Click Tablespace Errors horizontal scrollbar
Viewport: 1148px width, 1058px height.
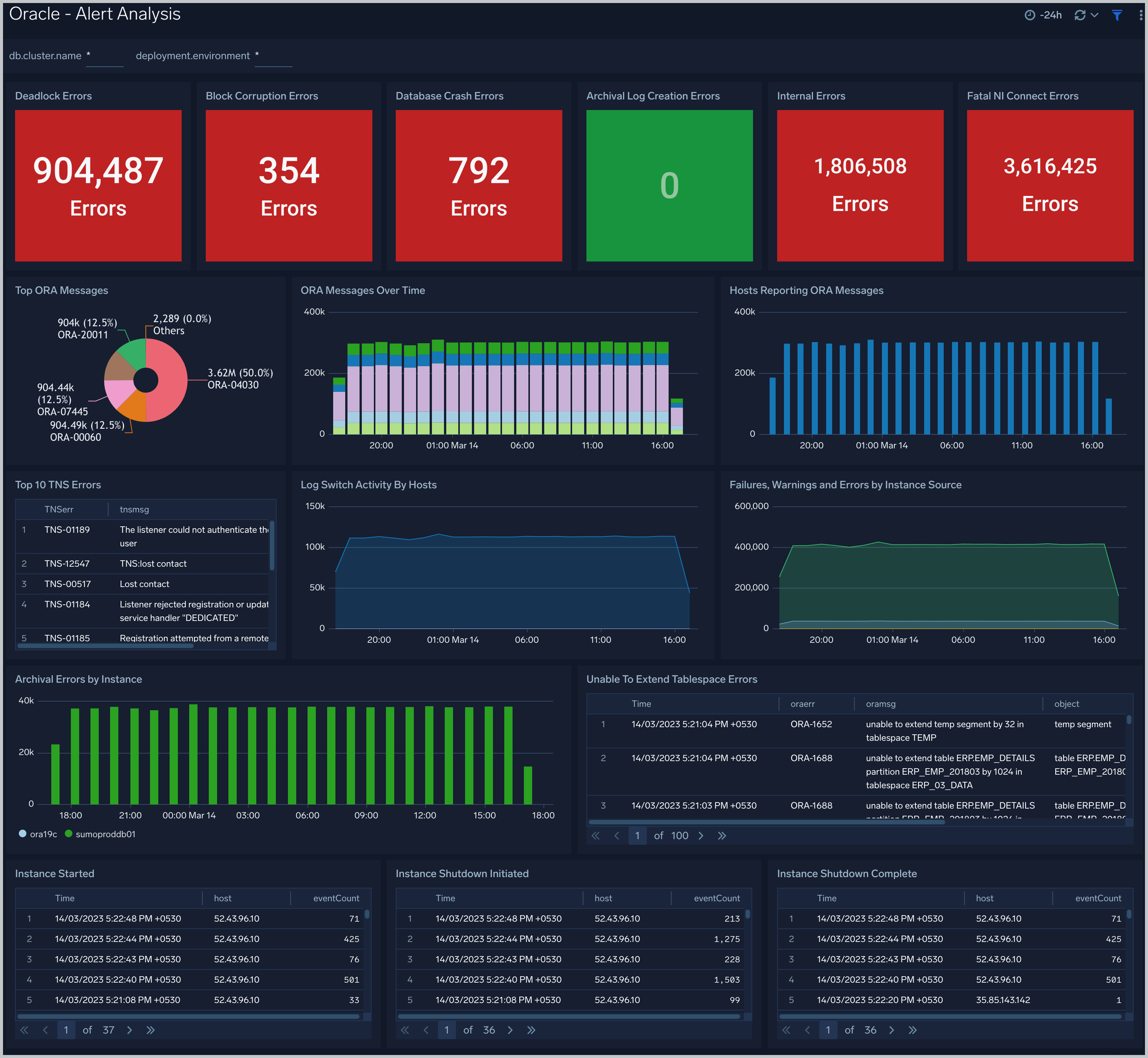(x=767, y=822)
